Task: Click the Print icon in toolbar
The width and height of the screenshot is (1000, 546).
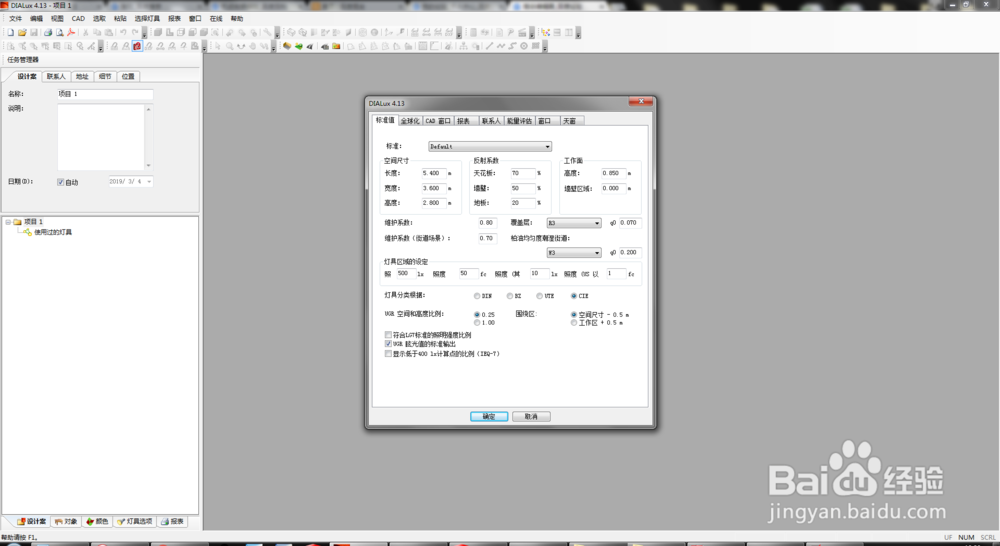Action: 48,33
